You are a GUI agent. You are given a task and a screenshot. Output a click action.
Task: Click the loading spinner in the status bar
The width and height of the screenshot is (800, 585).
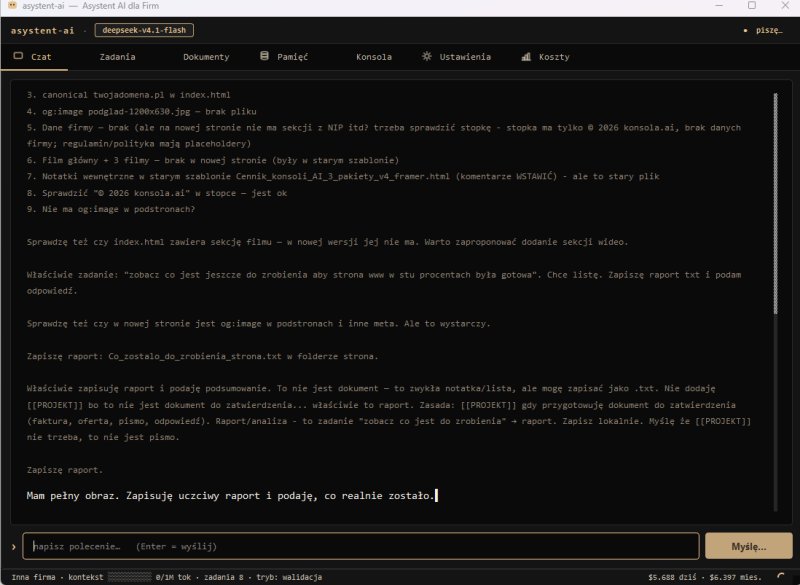click(x=781, y=577)
